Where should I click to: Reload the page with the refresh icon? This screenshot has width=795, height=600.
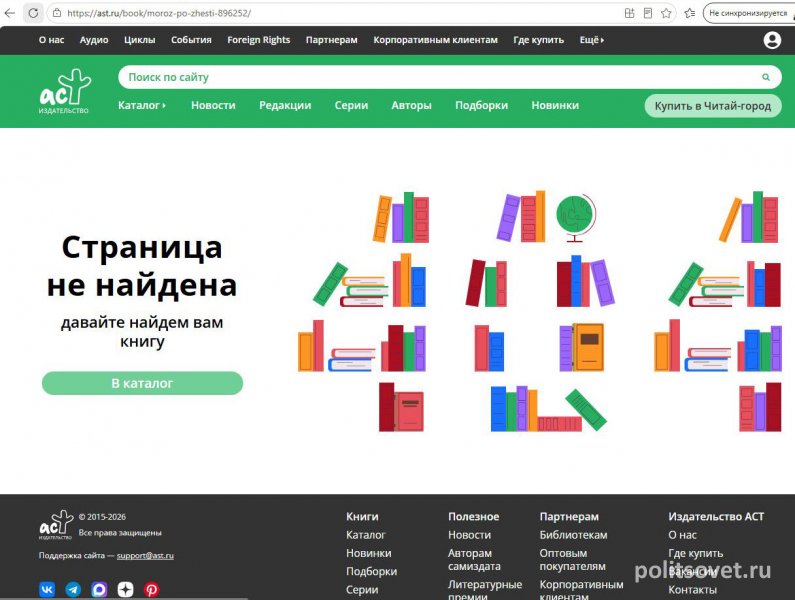[33, 13]
